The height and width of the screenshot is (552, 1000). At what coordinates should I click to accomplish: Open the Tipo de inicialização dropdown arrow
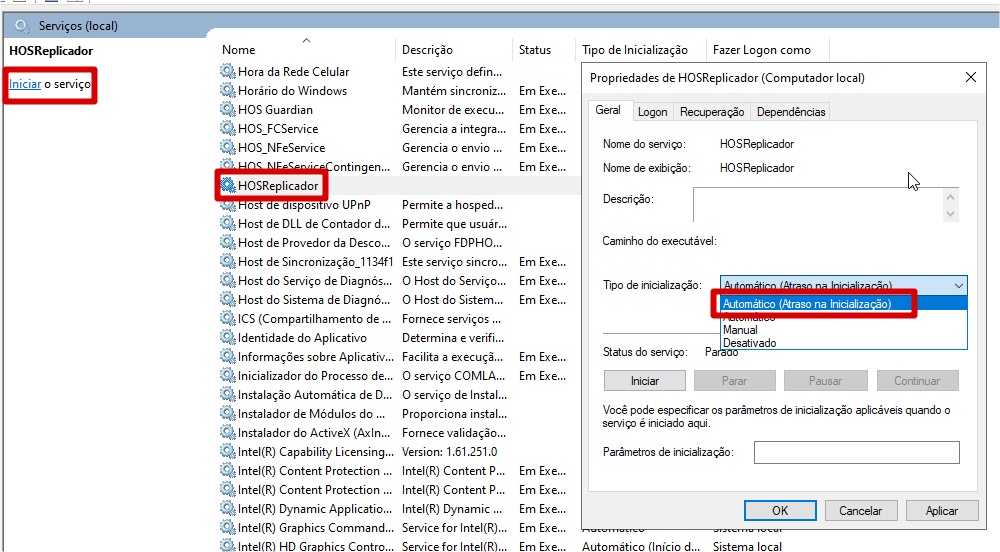958,286
